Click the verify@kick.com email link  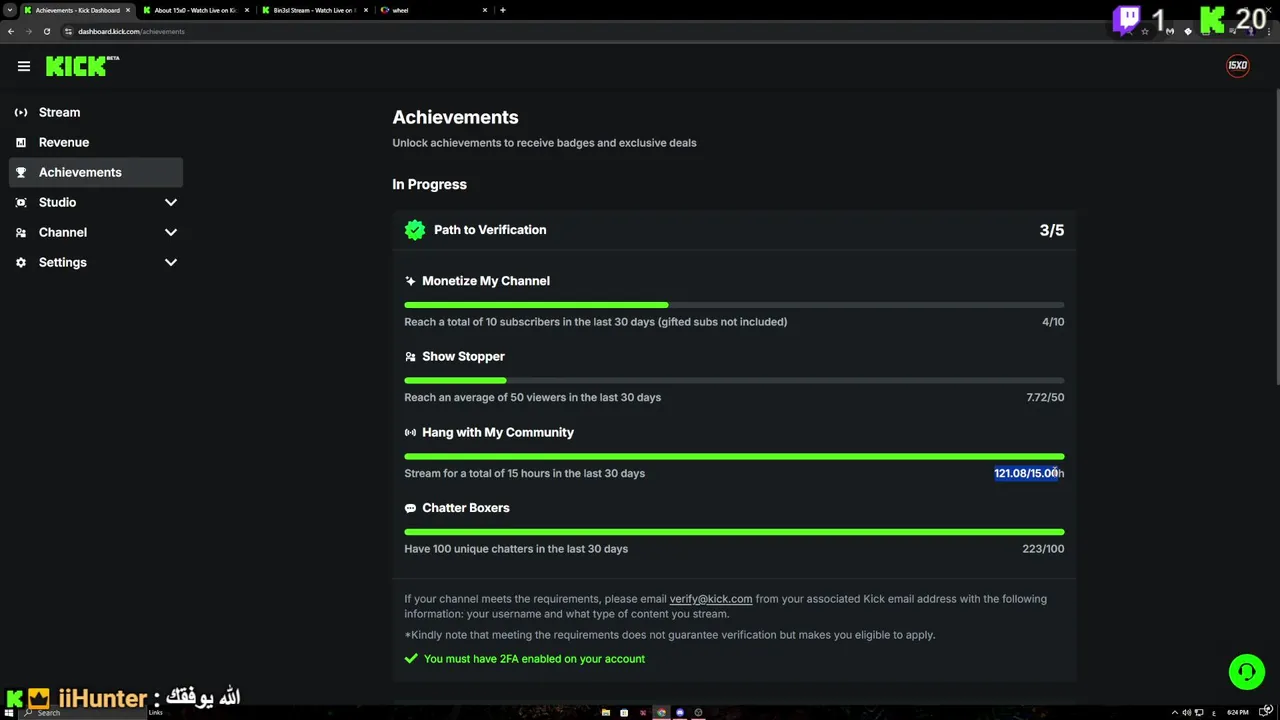coord(710,599)
